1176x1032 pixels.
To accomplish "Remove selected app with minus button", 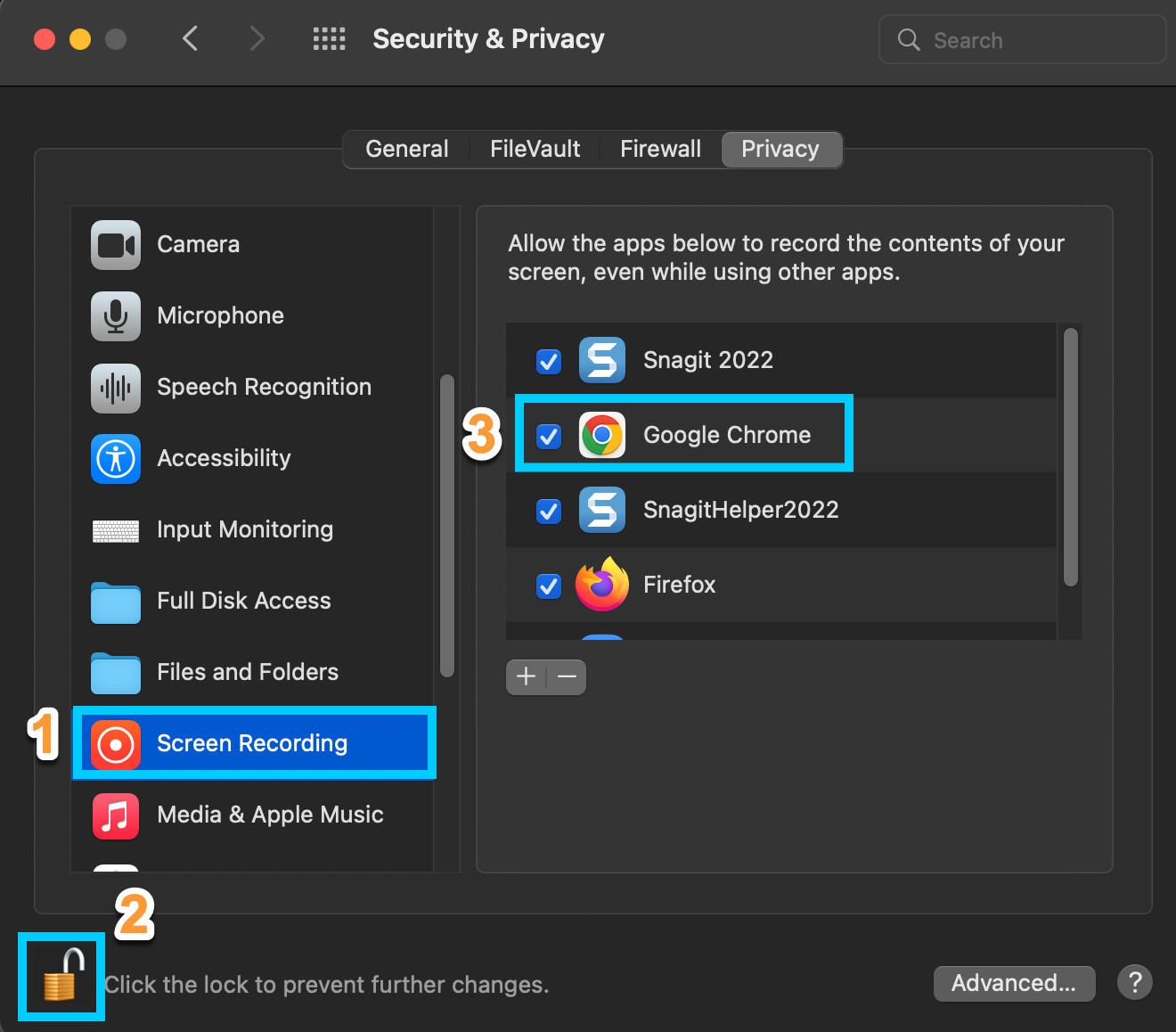I will point(567,677).
